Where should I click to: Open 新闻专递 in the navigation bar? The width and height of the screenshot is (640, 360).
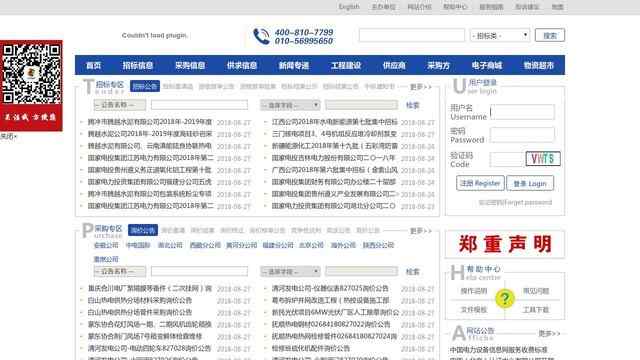coord(294,65)
